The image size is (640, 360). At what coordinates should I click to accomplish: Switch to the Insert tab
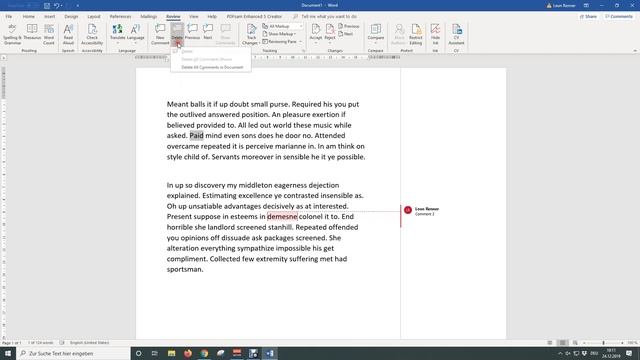pyautogui.click(x=49, y=16)
